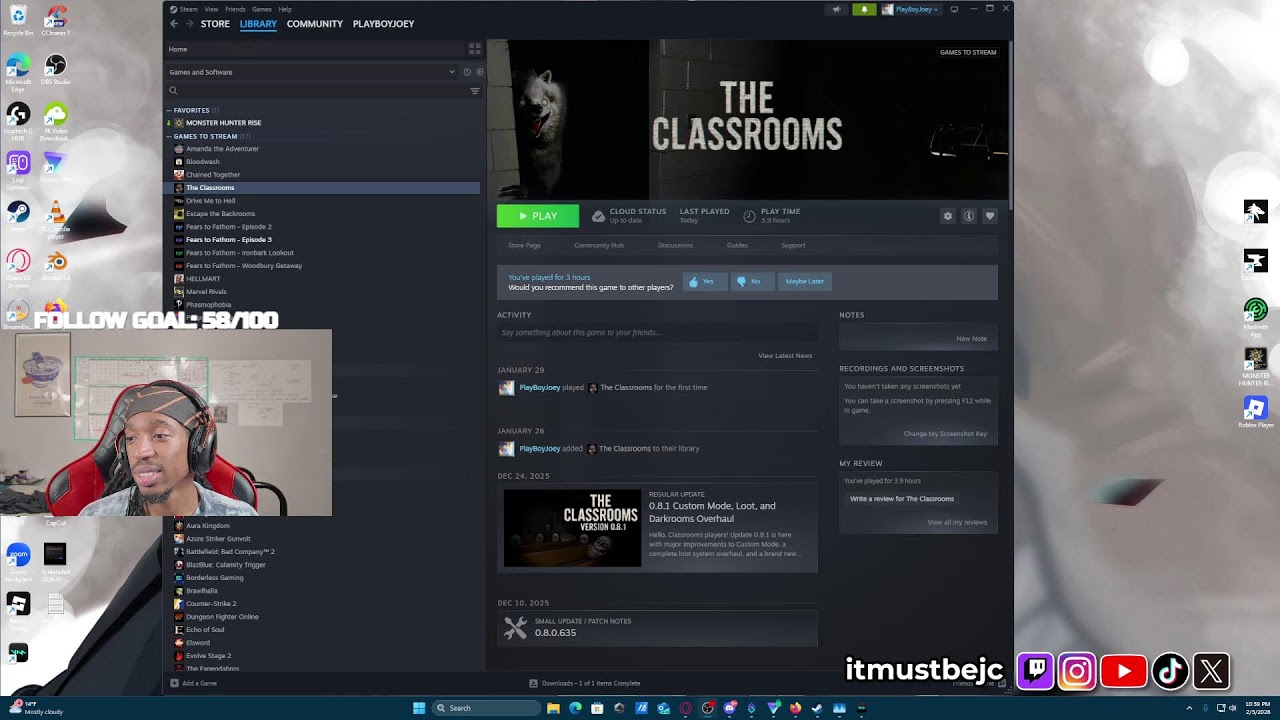Go to the COMMUNITY tab

pyautogui.click(x=315, y=24)
